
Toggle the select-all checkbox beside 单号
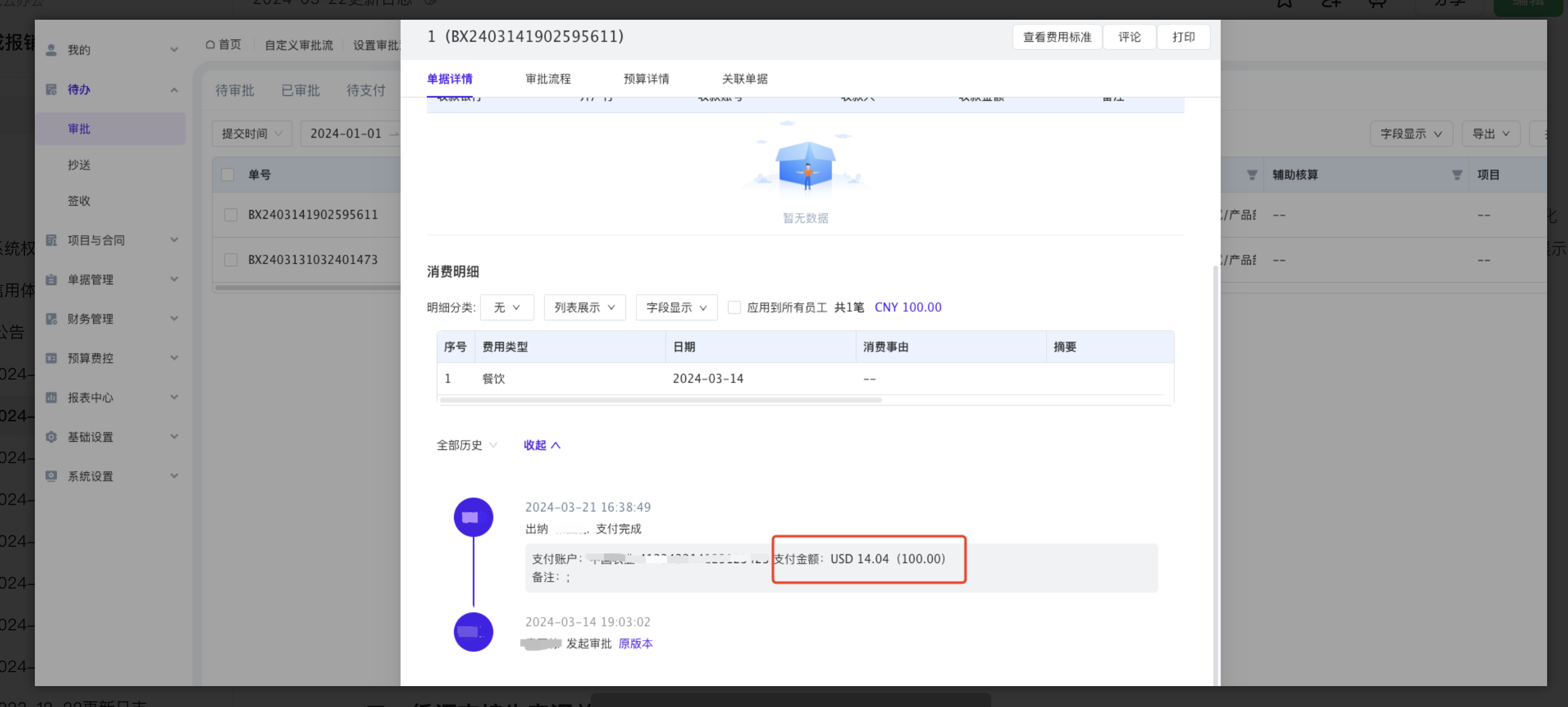[228, 175]
